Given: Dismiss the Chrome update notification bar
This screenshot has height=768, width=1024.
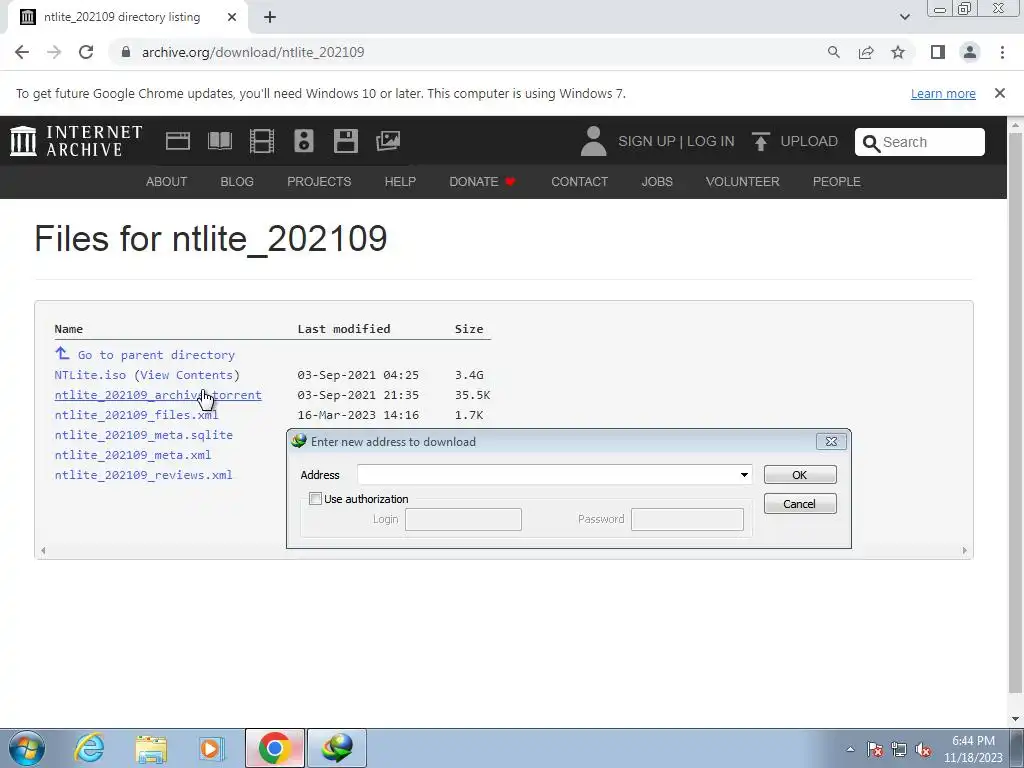Looking at the screenshot, I should coord(999,93).
